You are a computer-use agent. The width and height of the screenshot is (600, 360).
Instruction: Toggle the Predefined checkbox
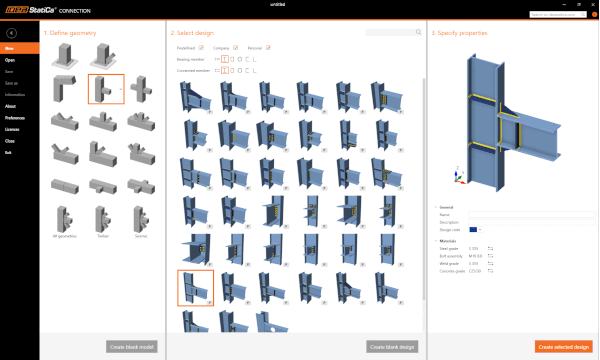click(x=201, y=48)
